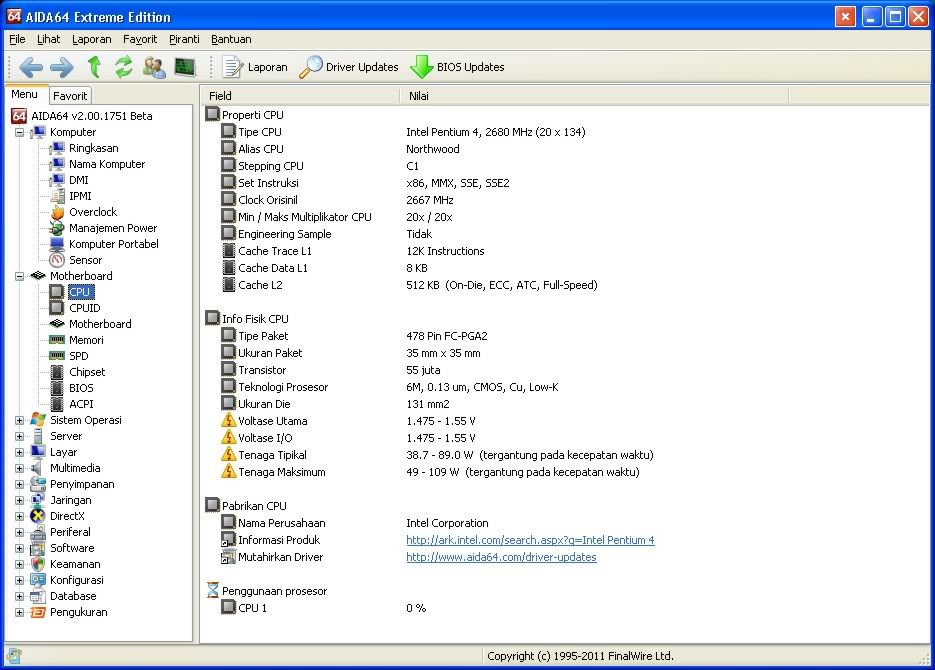Click the Driver Updates magnifier icon

(x=310, y=67)
